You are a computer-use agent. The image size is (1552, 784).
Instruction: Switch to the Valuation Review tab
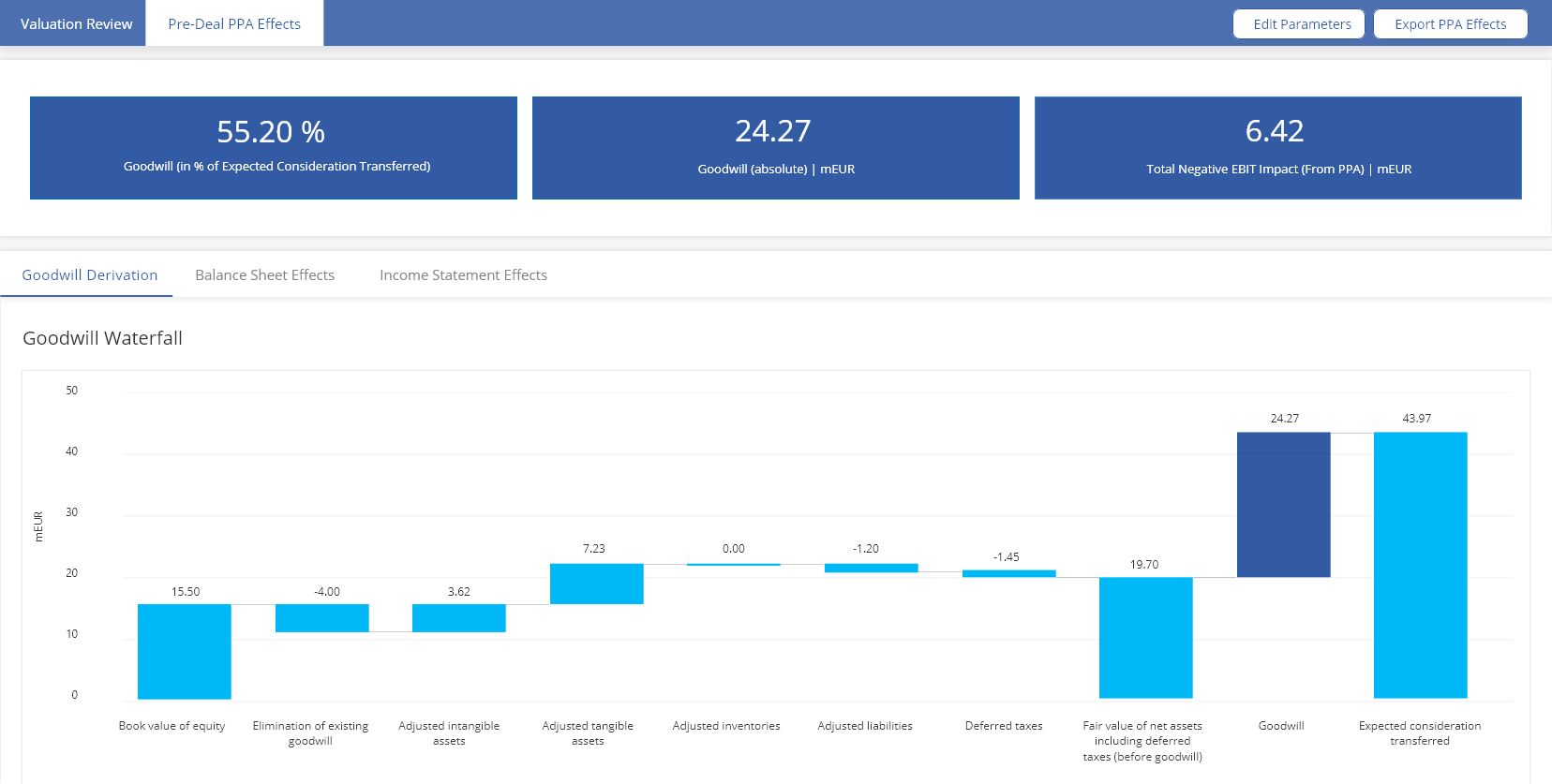76,23
